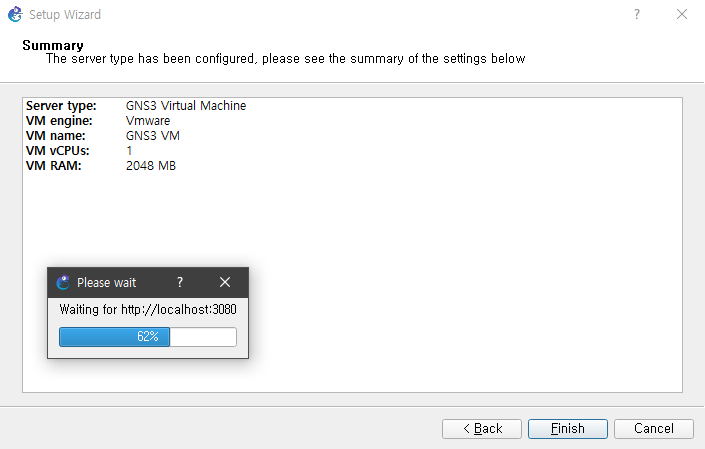
Task: Select the 'GNS3 VM' name value
Action: 152,136
